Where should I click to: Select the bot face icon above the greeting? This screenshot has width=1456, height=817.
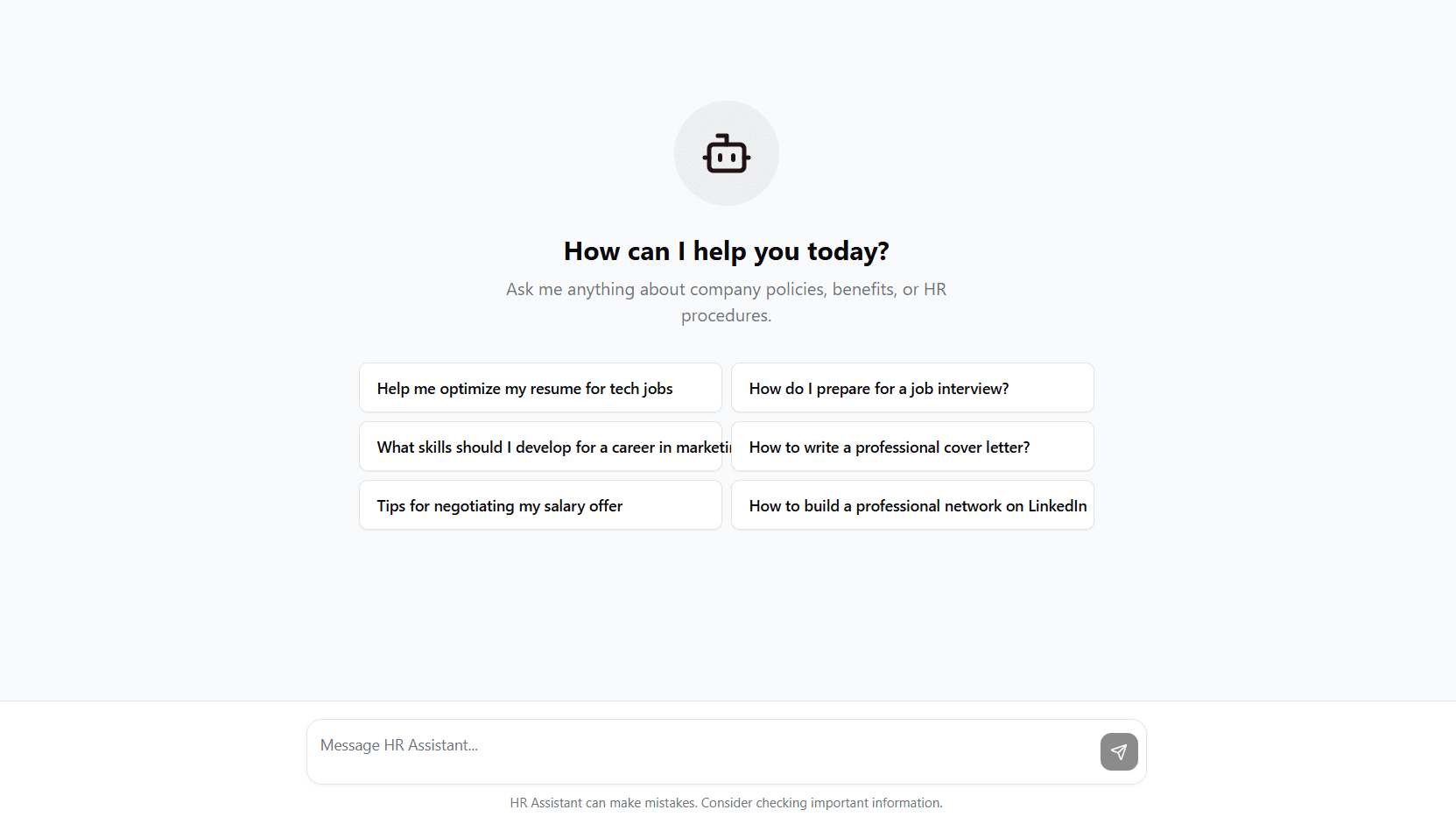(726, 152)
